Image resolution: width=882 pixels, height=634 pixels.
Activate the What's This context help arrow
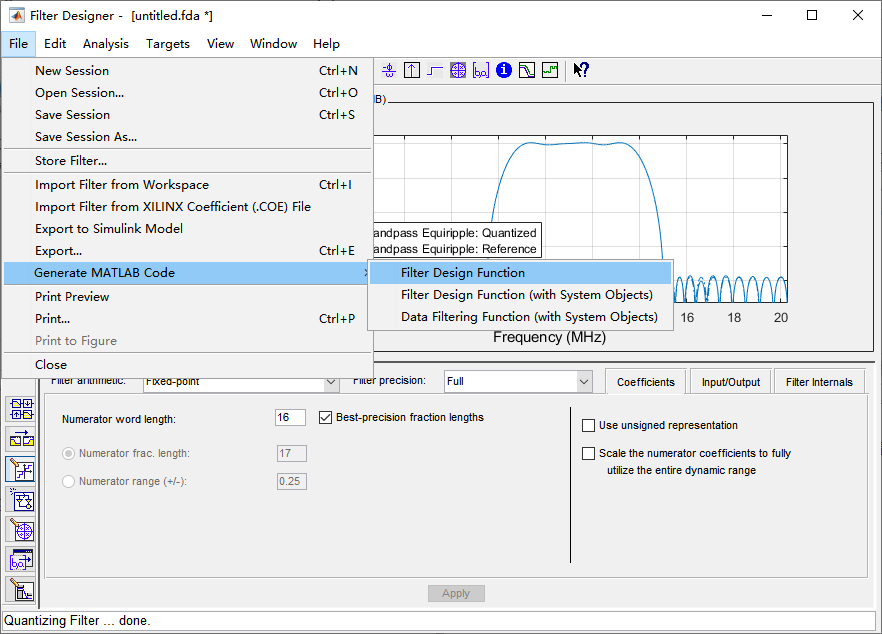click(x=580, y=70)
